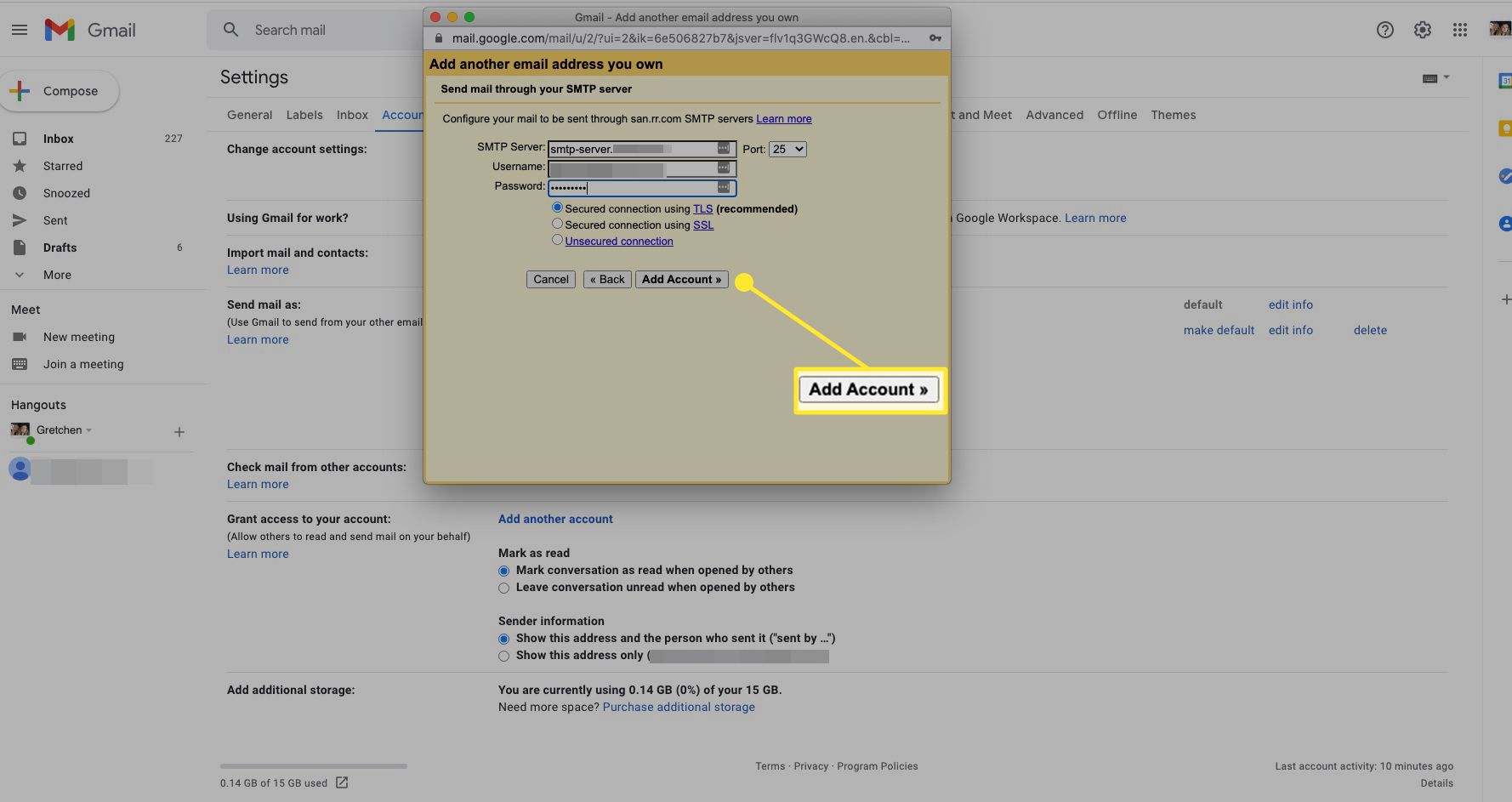Click Purchase additional storage link
This screenshot has width=1512, height=802.
coord(679,707)
